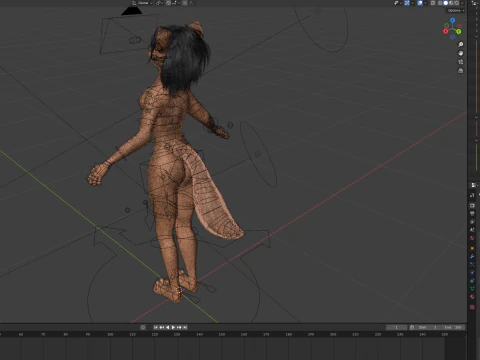Image resolution: width=480 pixels, height=360 pixels.
Task: Toggle perspective/orthographic view icon
Action: click(x=461, y=71)
